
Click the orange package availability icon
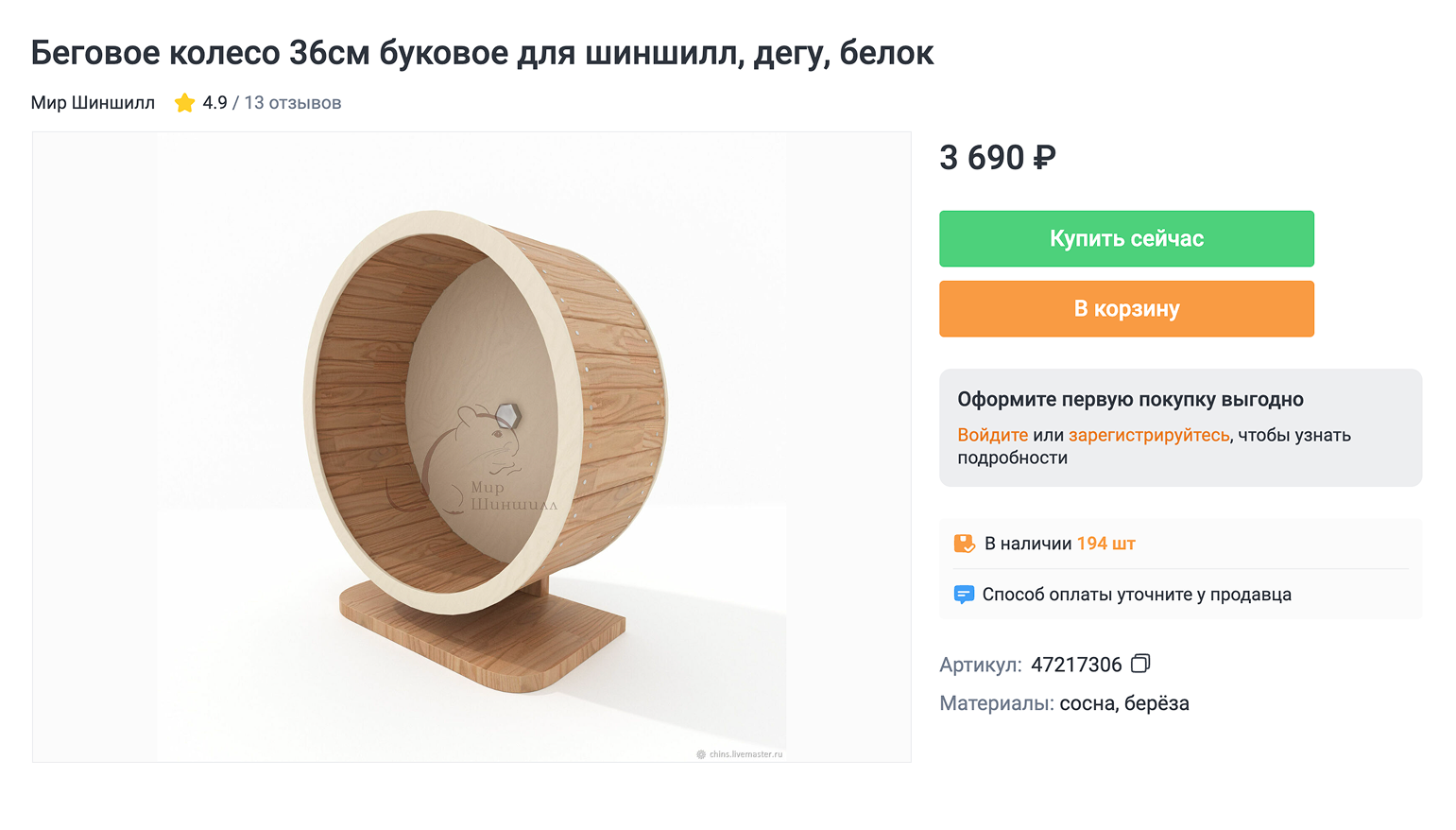pyautogui.click(x=964, y=543)
